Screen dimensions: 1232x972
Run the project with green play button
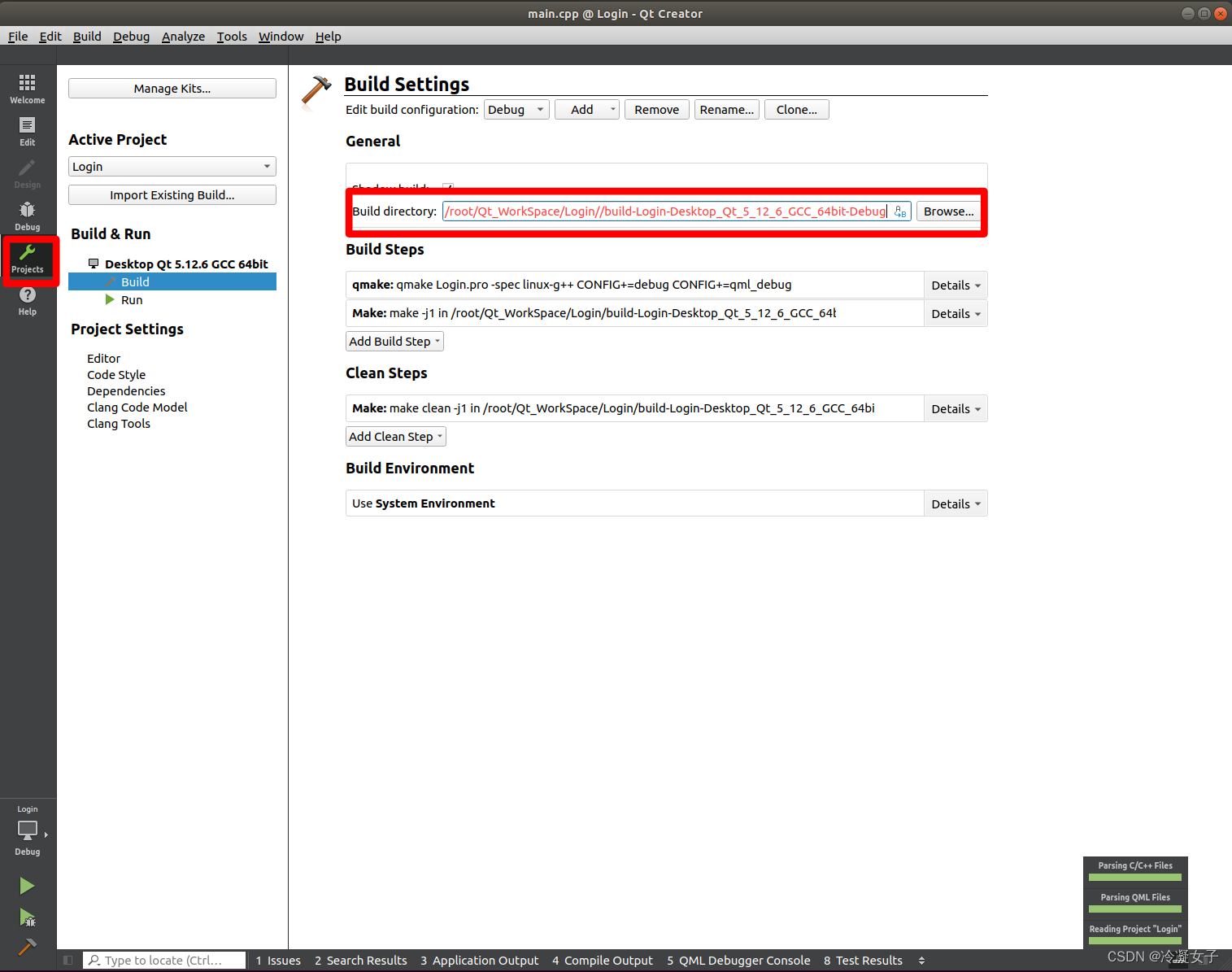(x=28, y=886)
